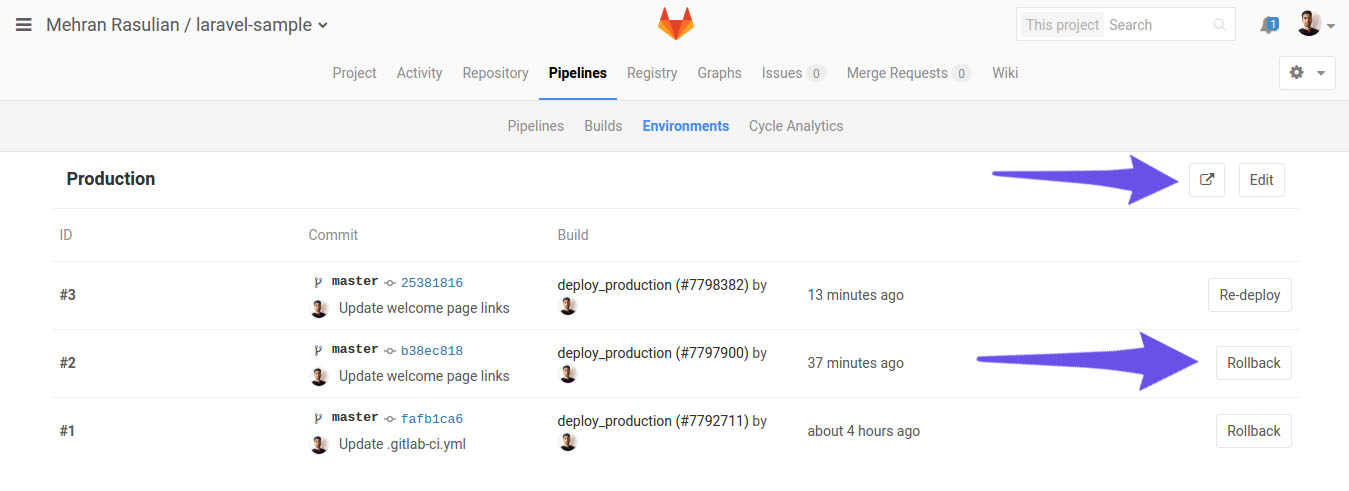Switch to the Repository tab

point(495,73)
